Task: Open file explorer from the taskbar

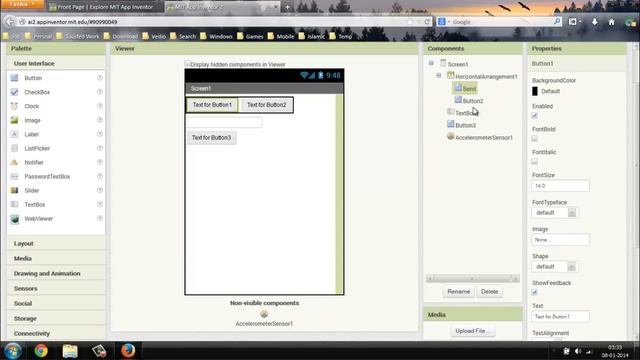Action: (x=70, y=351)
